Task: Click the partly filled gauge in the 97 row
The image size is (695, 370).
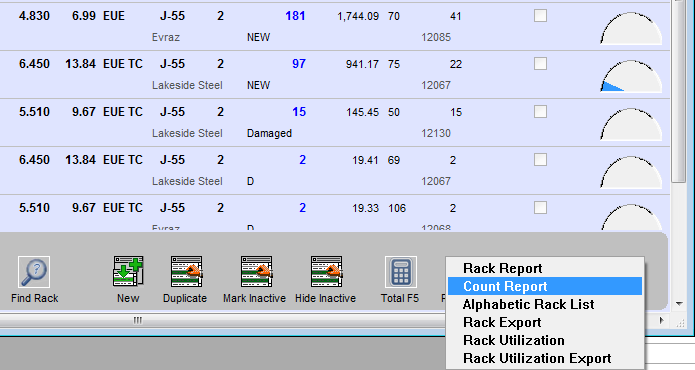Action: [631, 76]
